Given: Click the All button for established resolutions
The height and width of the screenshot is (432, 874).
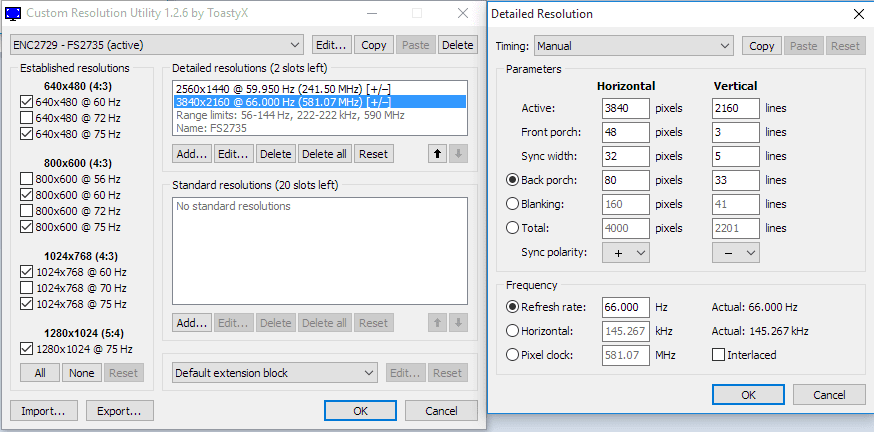Looking at the screenshot, I should pyautogui.click(x=40, y=373).
